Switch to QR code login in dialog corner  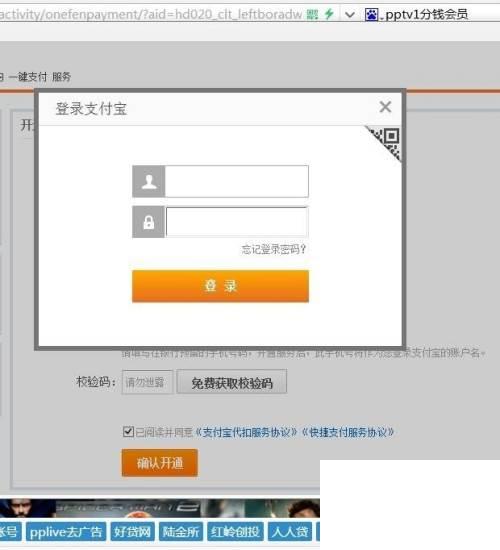pyautogui.click(x=388, y=141)
